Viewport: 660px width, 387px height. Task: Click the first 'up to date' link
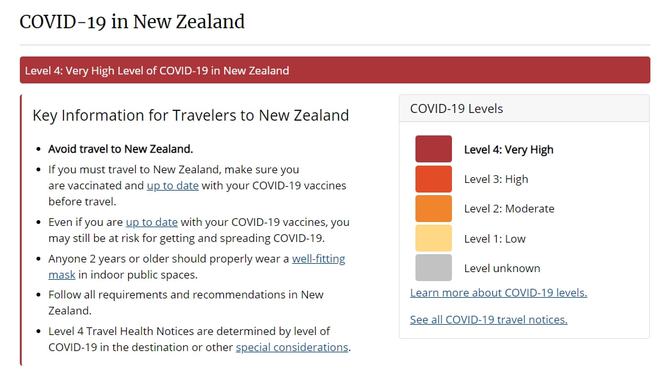(x=173, y=186)
